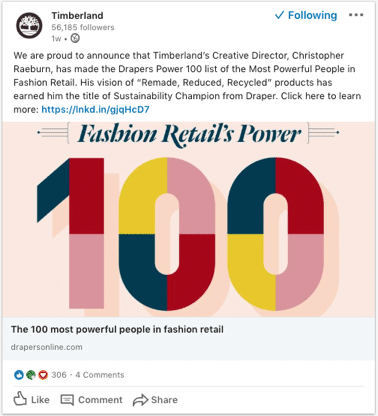Viewport: 378px width, 416px height.
Task: Click the Share button label
Action: [164, 400]
